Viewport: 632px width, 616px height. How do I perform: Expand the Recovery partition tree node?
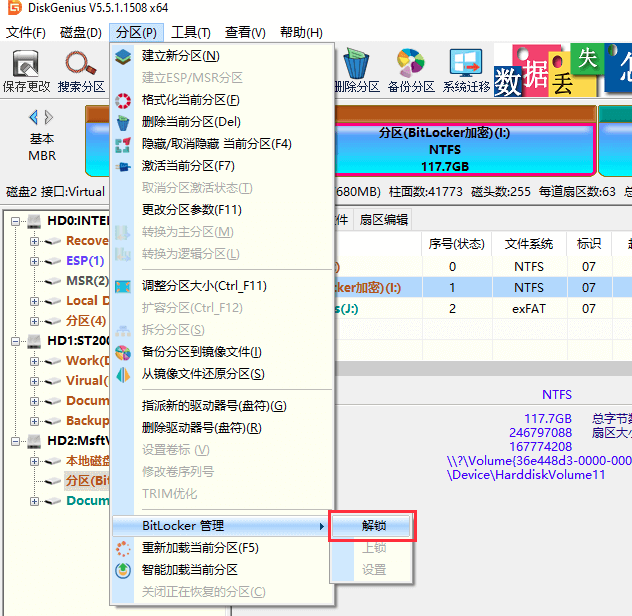pyautogui.click(x=34, y=241)
